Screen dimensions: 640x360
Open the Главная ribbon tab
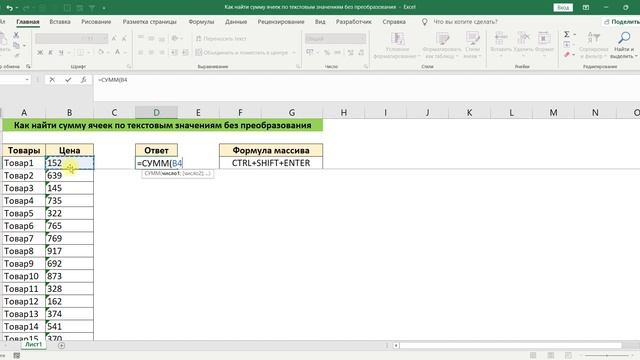tap(28, 22)
